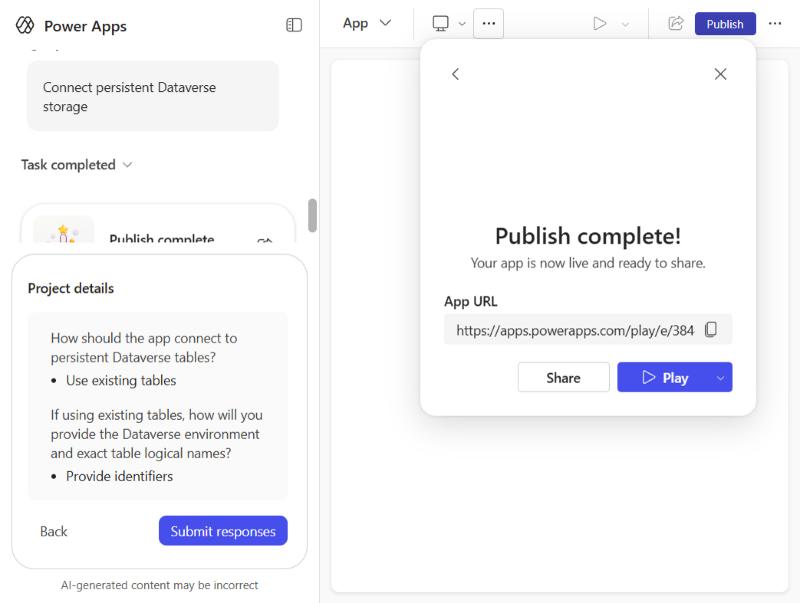Click the Power Apps logo icon

[24, 25]
